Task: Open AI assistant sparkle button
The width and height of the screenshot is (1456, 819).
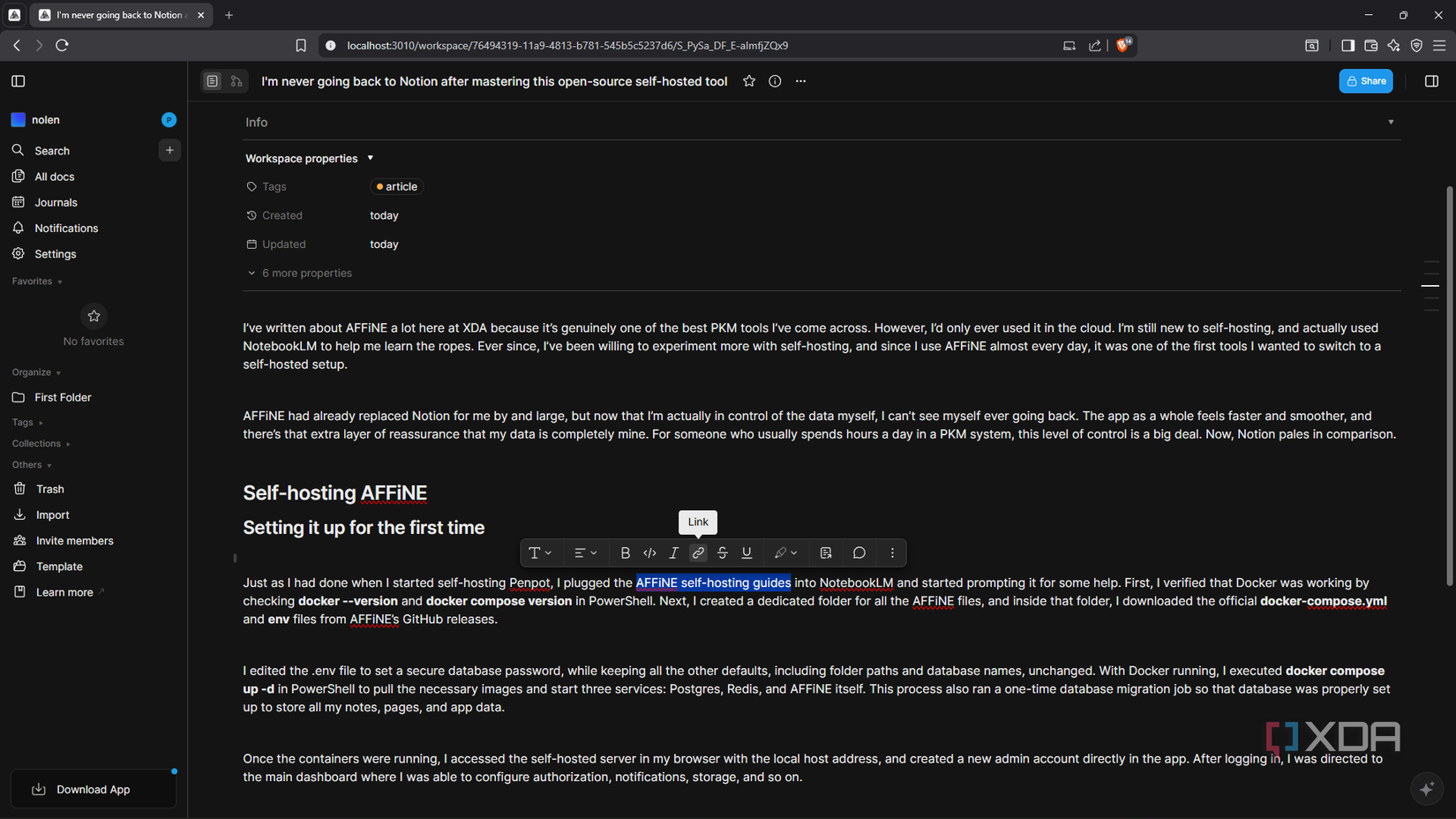Action: [1427, 789]
